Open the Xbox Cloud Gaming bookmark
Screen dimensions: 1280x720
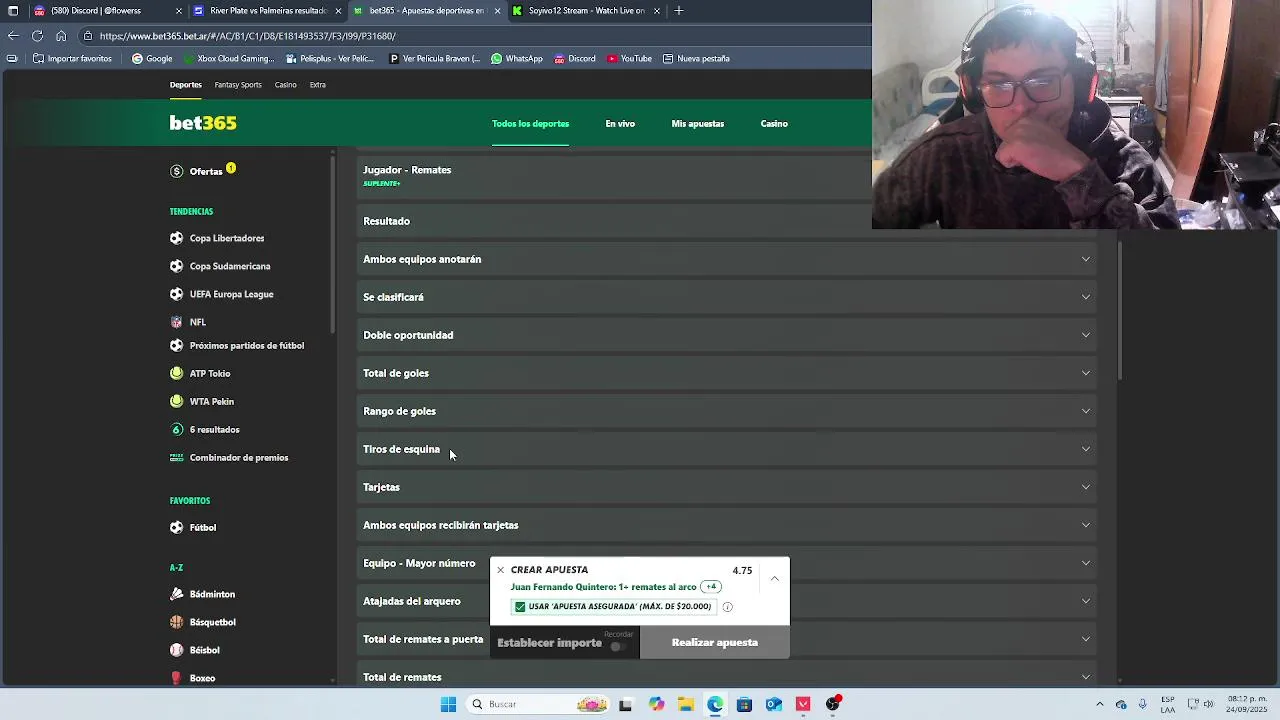(229, 58)
